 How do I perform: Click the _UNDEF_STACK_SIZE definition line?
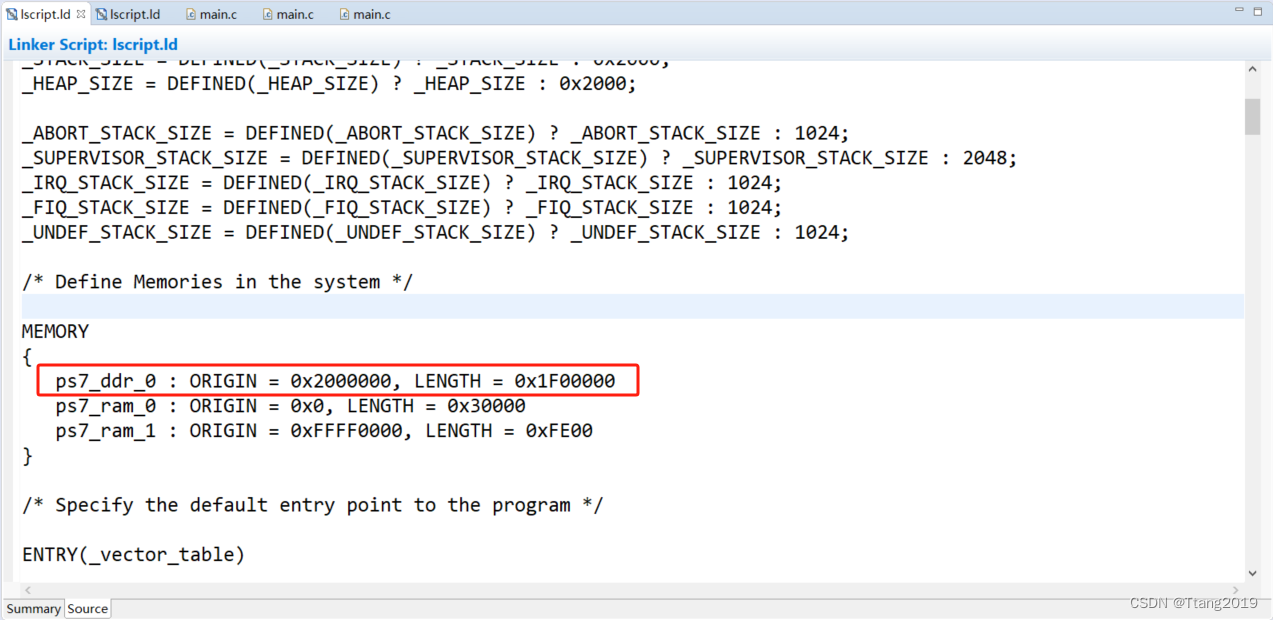pos(435,232)
